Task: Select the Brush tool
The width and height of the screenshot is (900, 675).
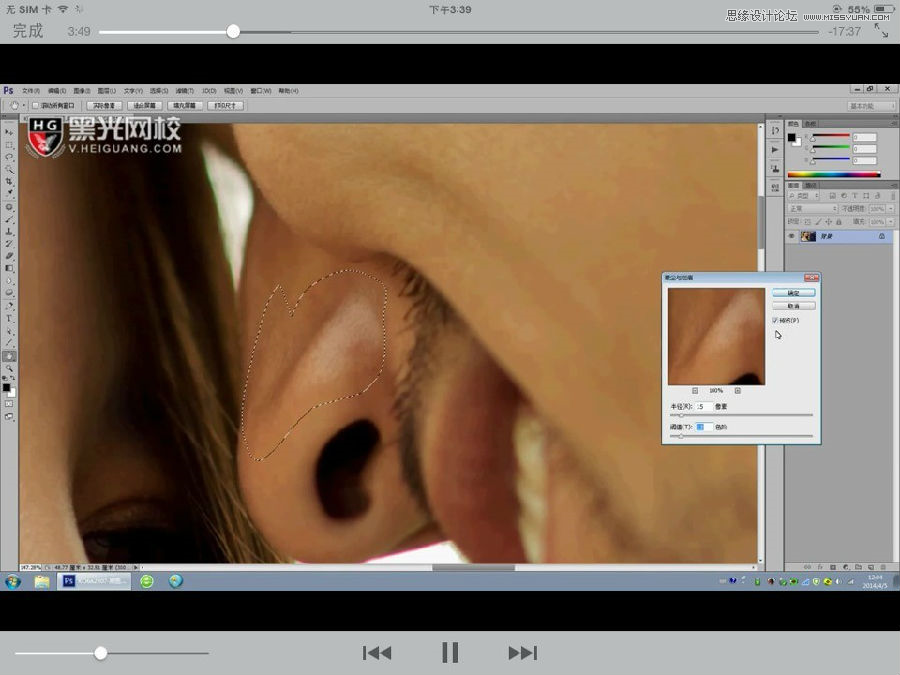Action: pos(9,219)
